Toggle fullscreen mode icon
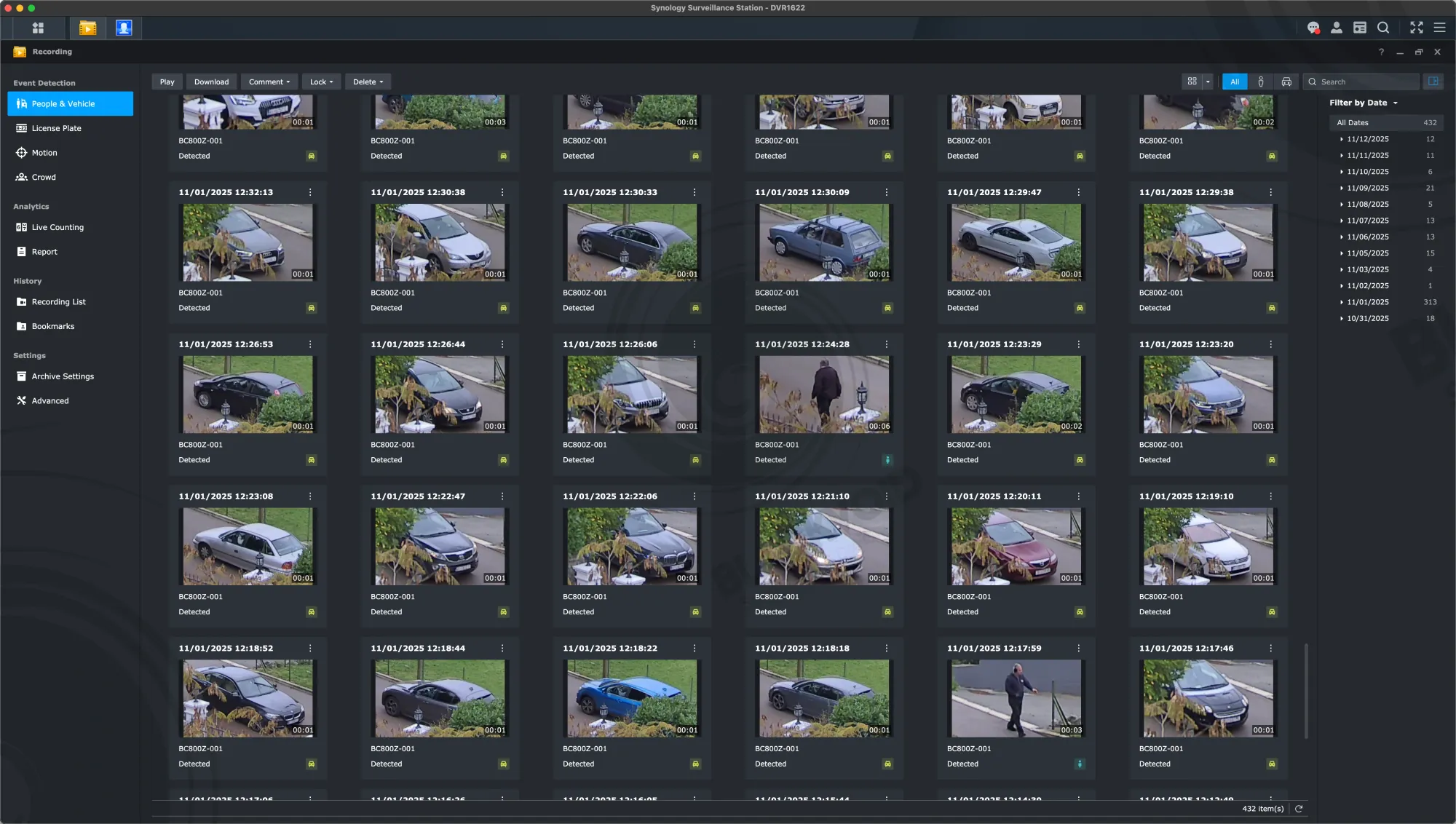 1416,28
